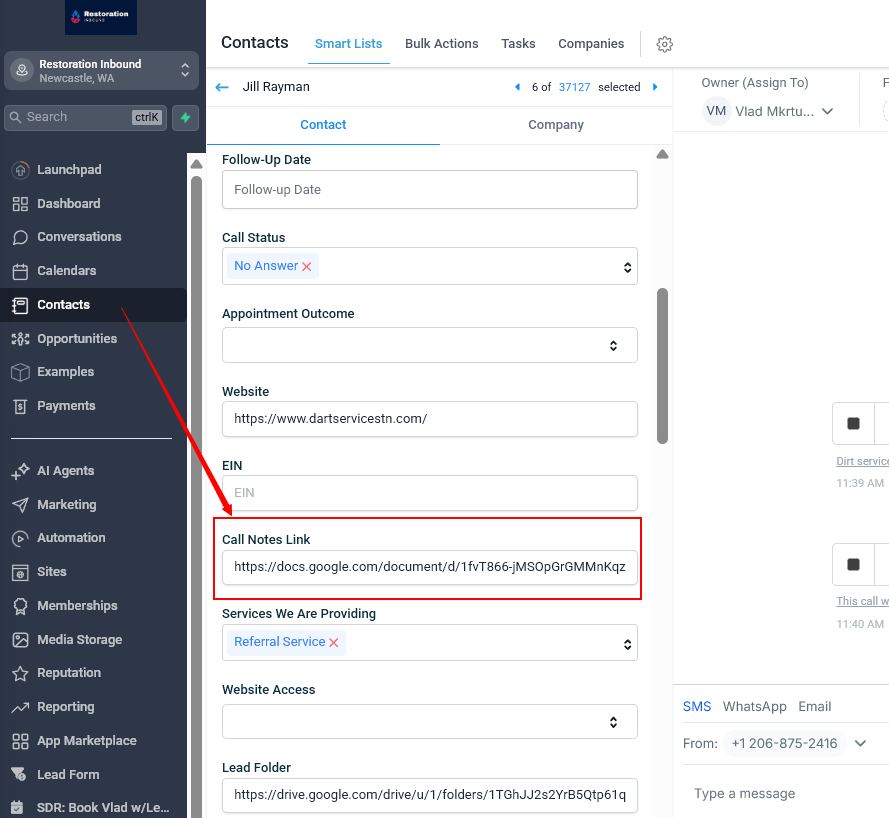Click the Call Notes Link input field

pos(429,567)
